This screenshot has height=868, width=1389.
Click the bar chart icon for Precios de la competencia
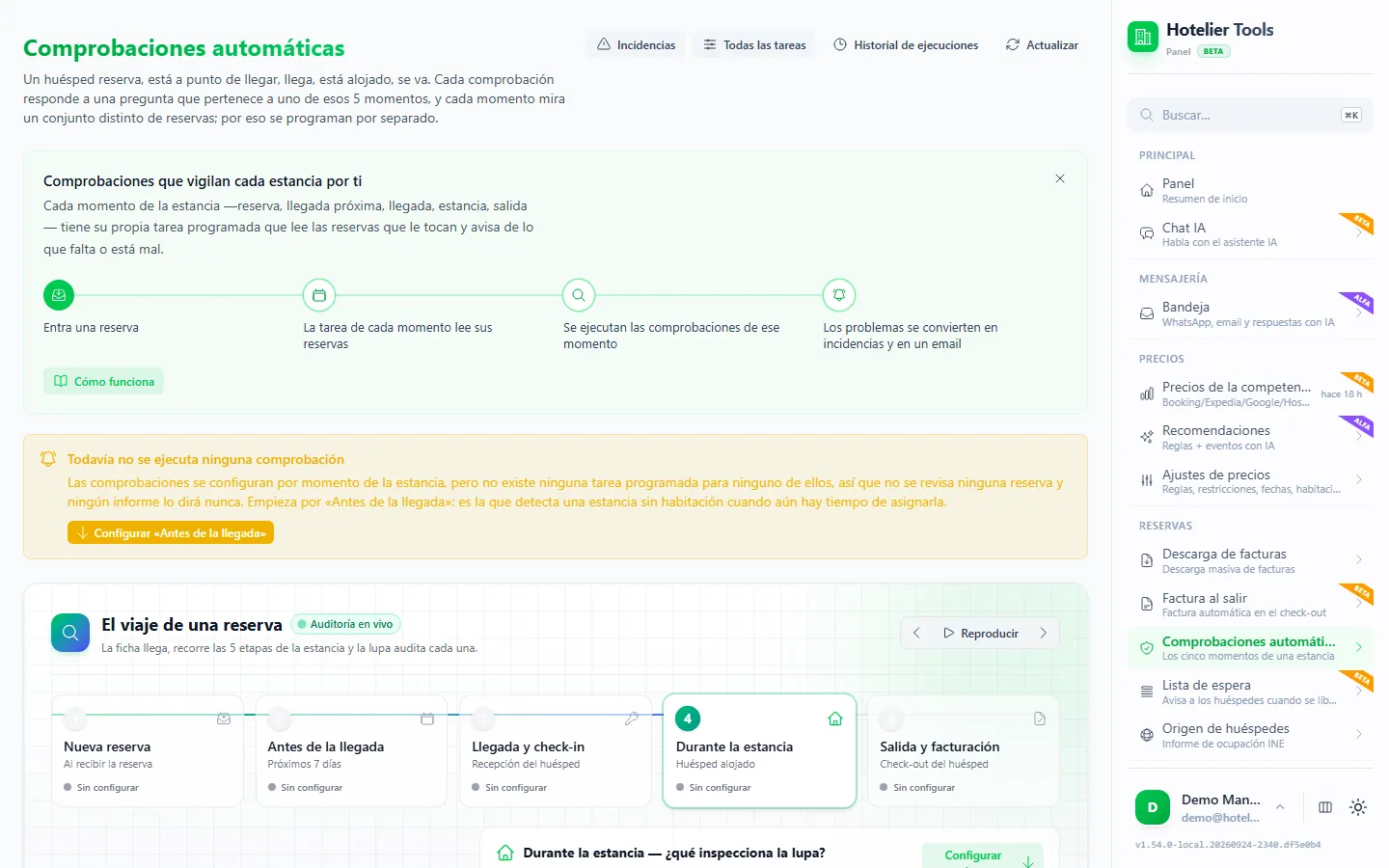point(1147,393)
